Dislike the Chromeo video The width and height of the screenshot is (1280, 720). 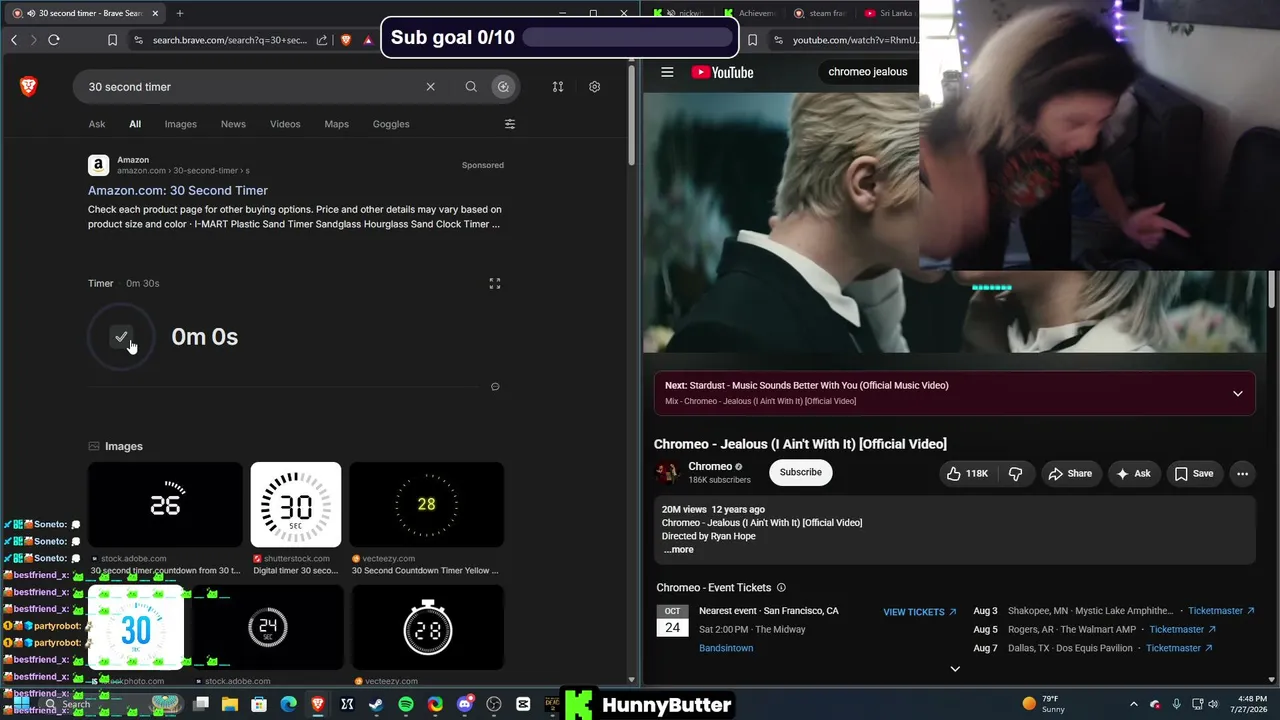[1015, 473]
